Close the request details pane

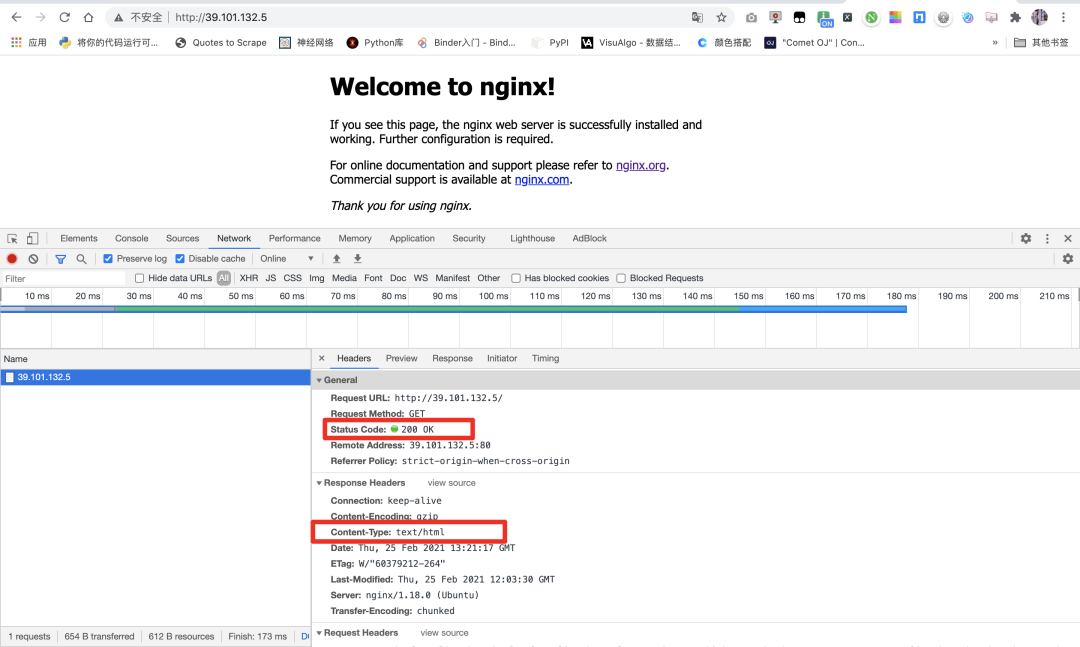[x=322, y=358]
